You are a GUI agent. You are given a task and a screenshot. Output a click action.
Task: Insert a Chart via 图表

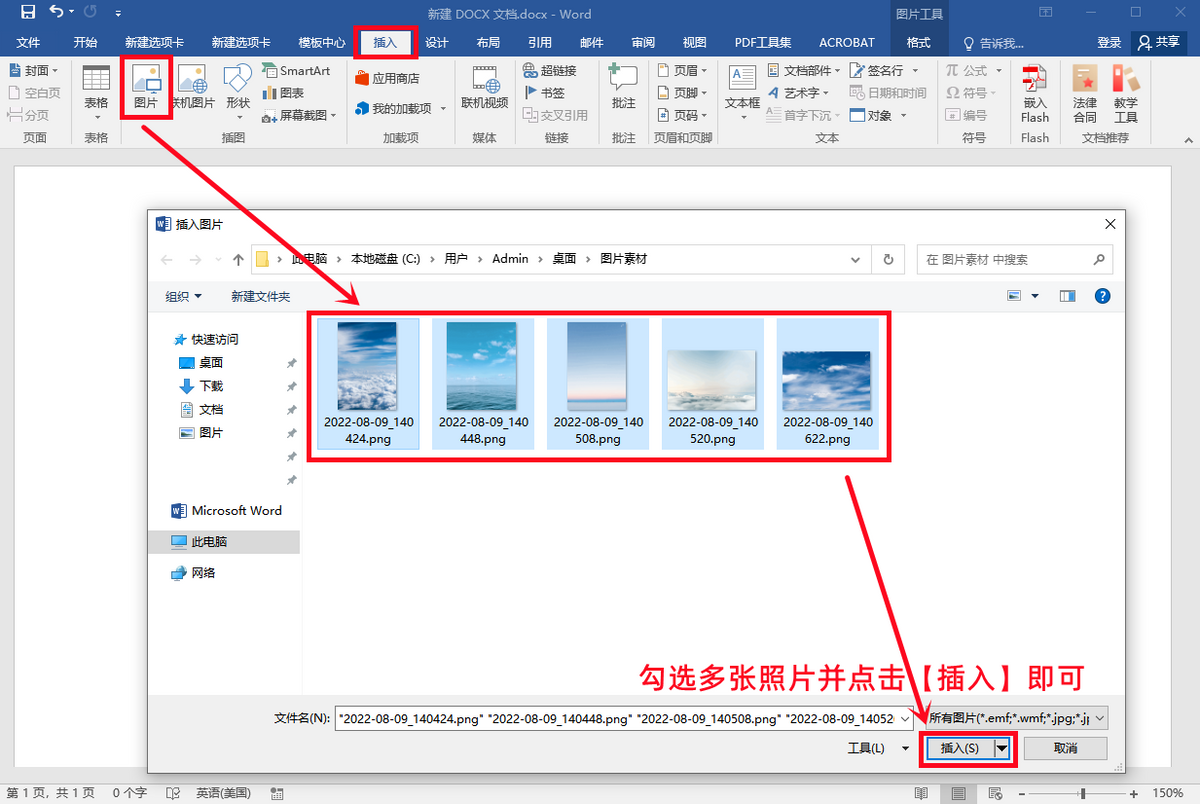[x=284, y=93]
